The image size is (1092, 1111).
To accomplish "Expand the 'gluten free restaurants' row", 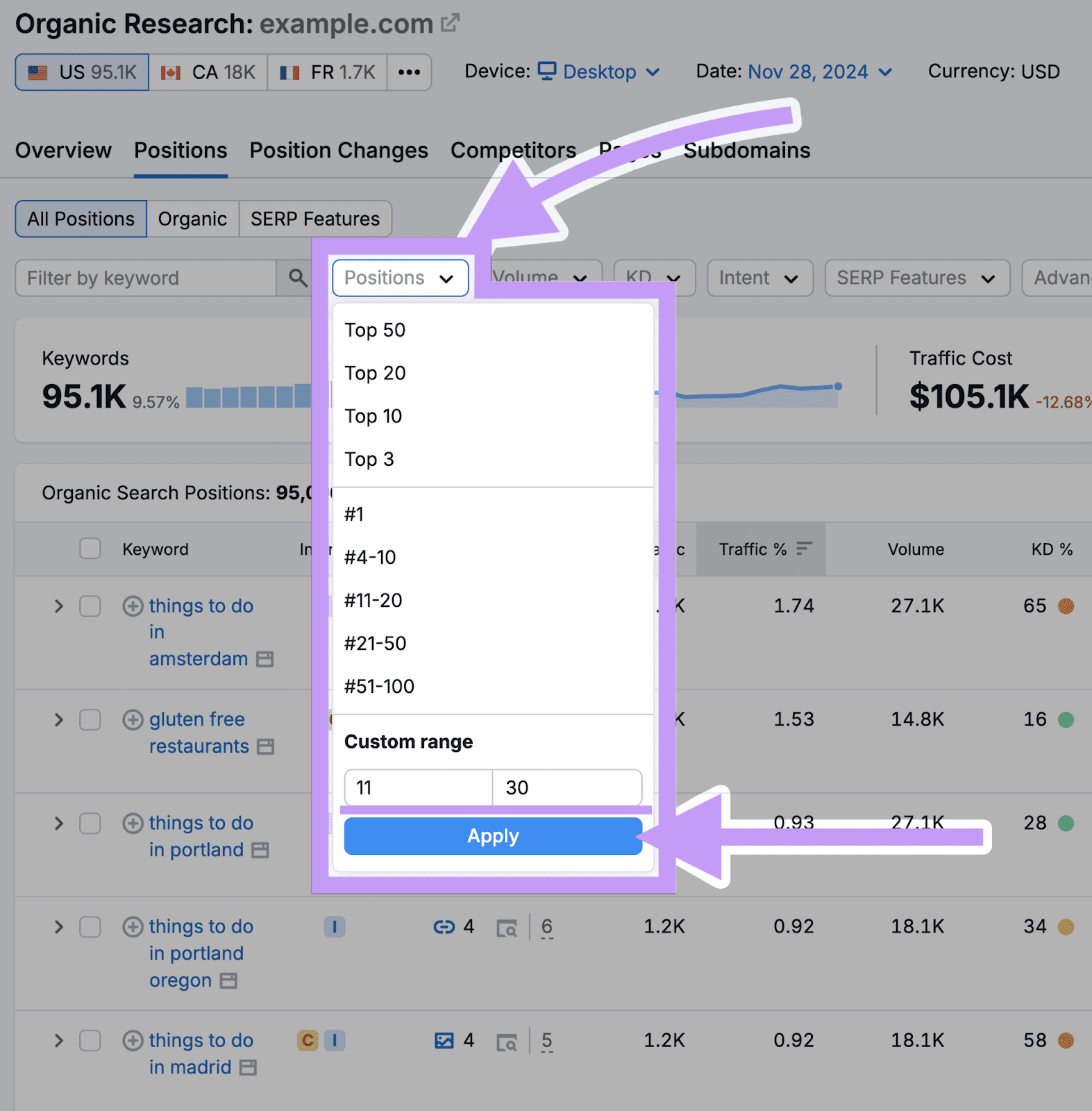I will click(x=59, y=719).
